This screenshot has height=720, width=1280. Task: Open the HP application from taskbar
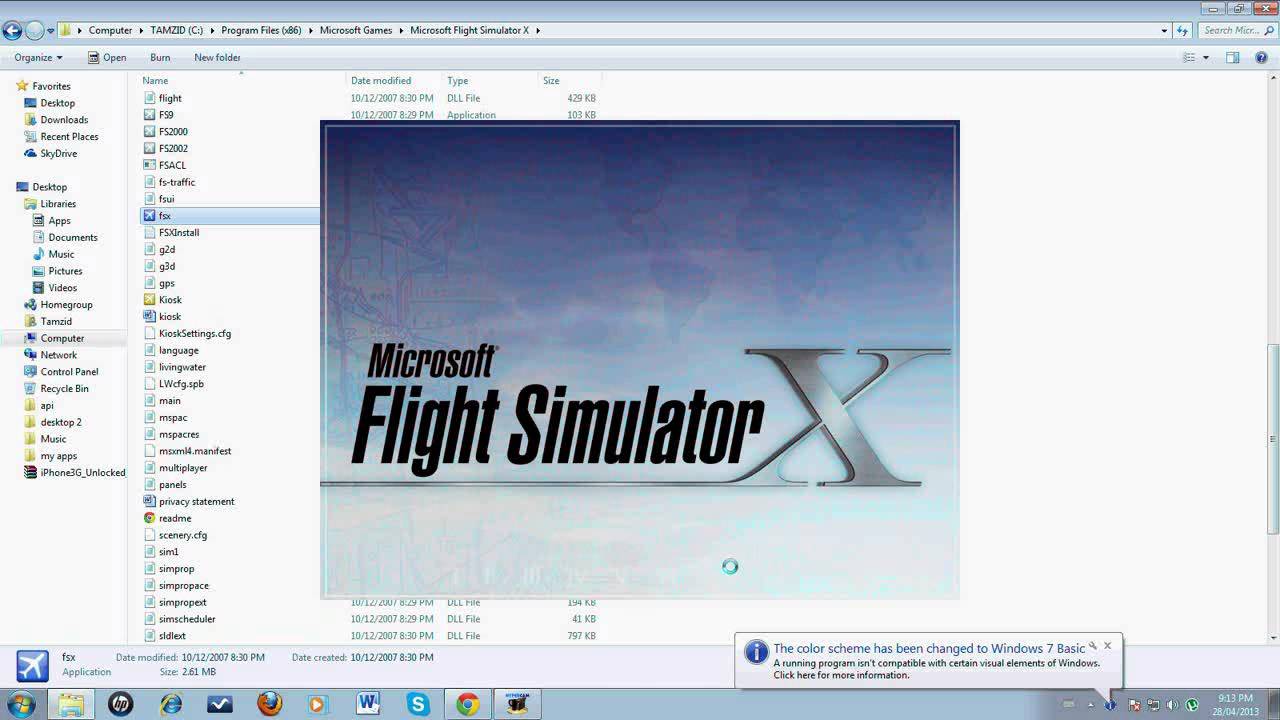click(120, 704)
